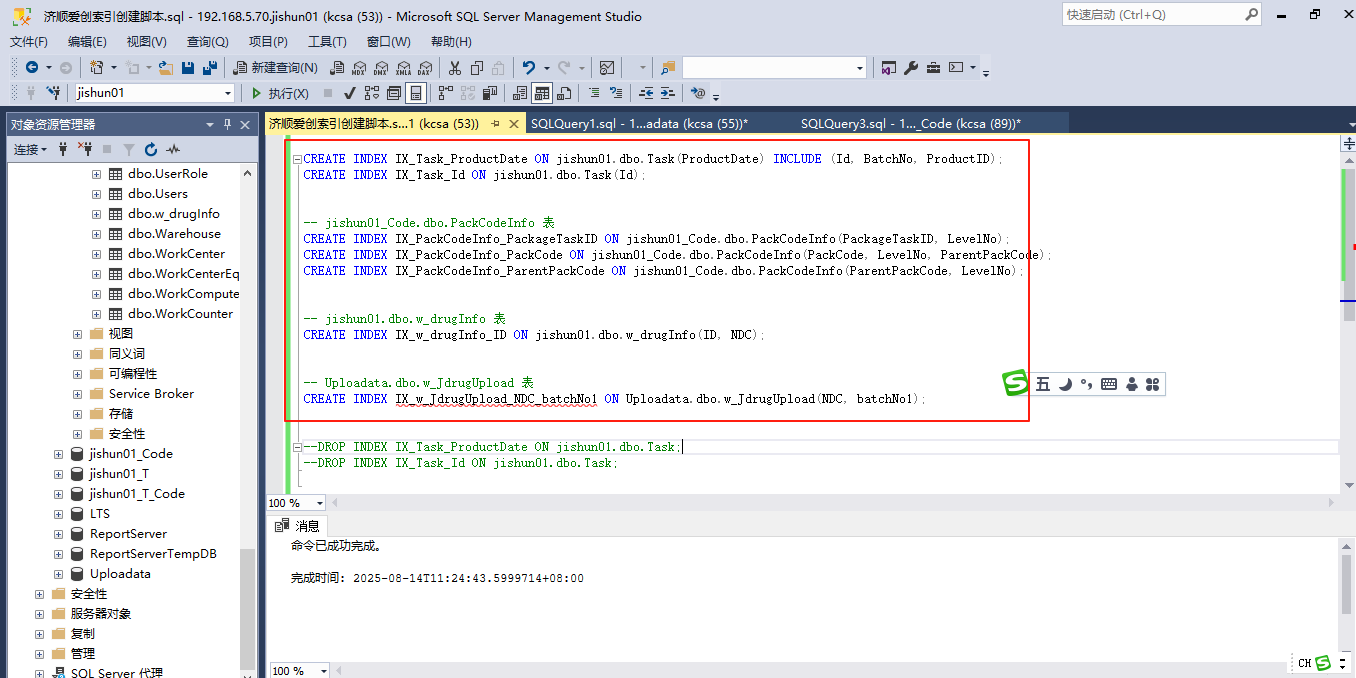The width and height of the screenshot is (1356, 678).
Task: Click the results to text icon
Action: pyautogui.click(x=519, y=93)
